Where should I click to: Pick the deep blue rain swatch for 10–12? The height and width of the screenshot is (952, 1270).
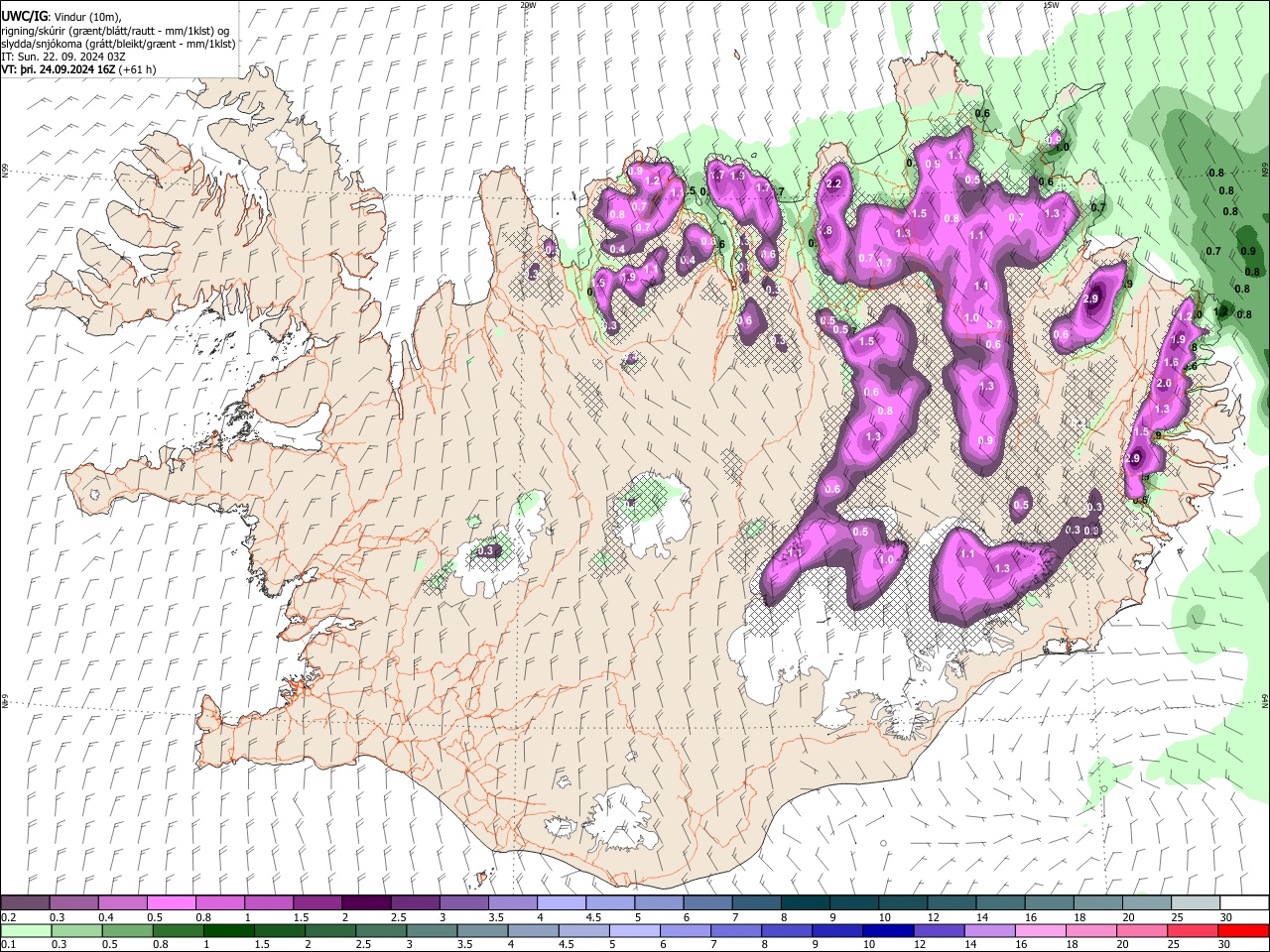[888, 930]
